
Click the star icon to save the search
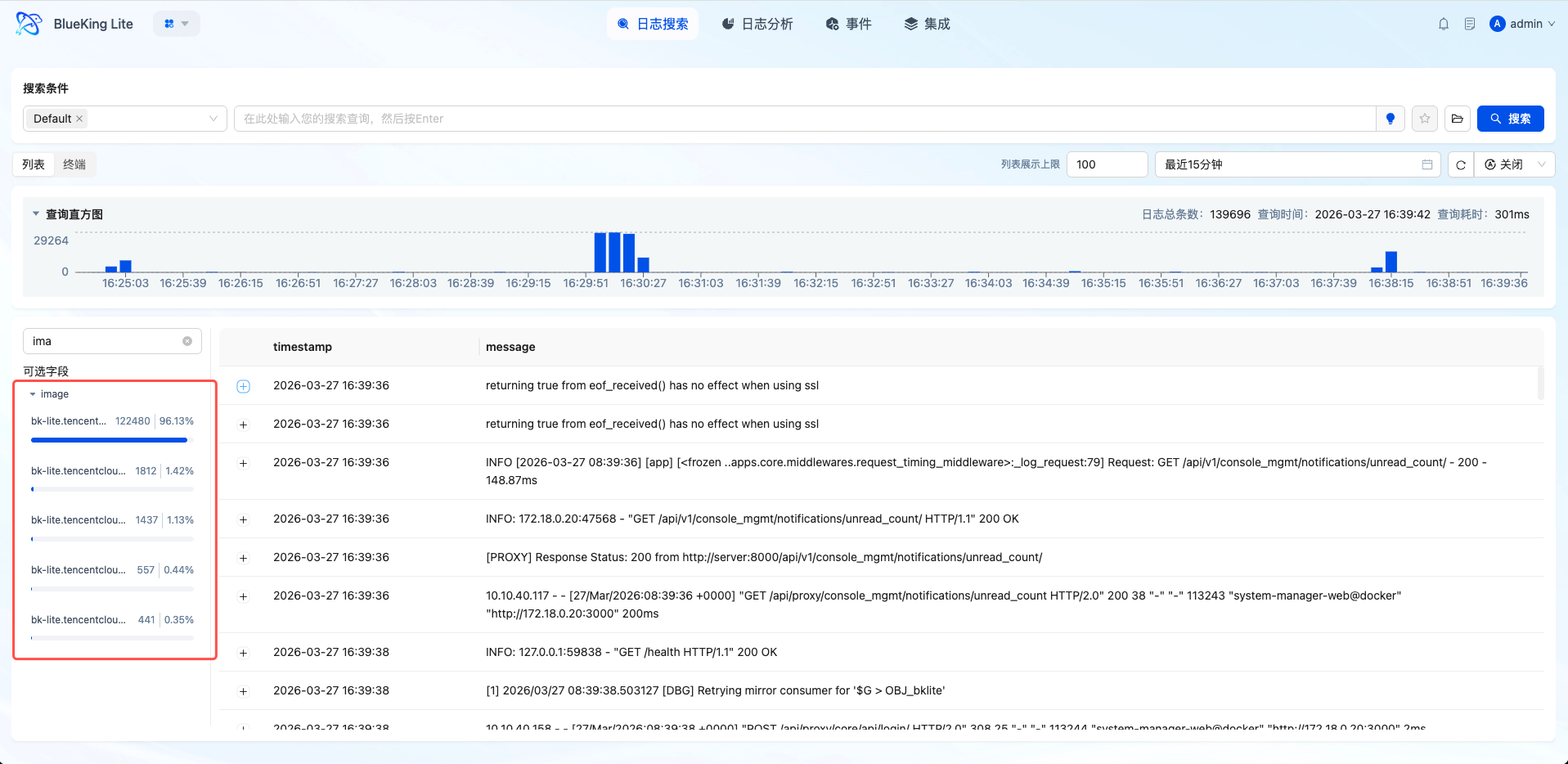1425,119
